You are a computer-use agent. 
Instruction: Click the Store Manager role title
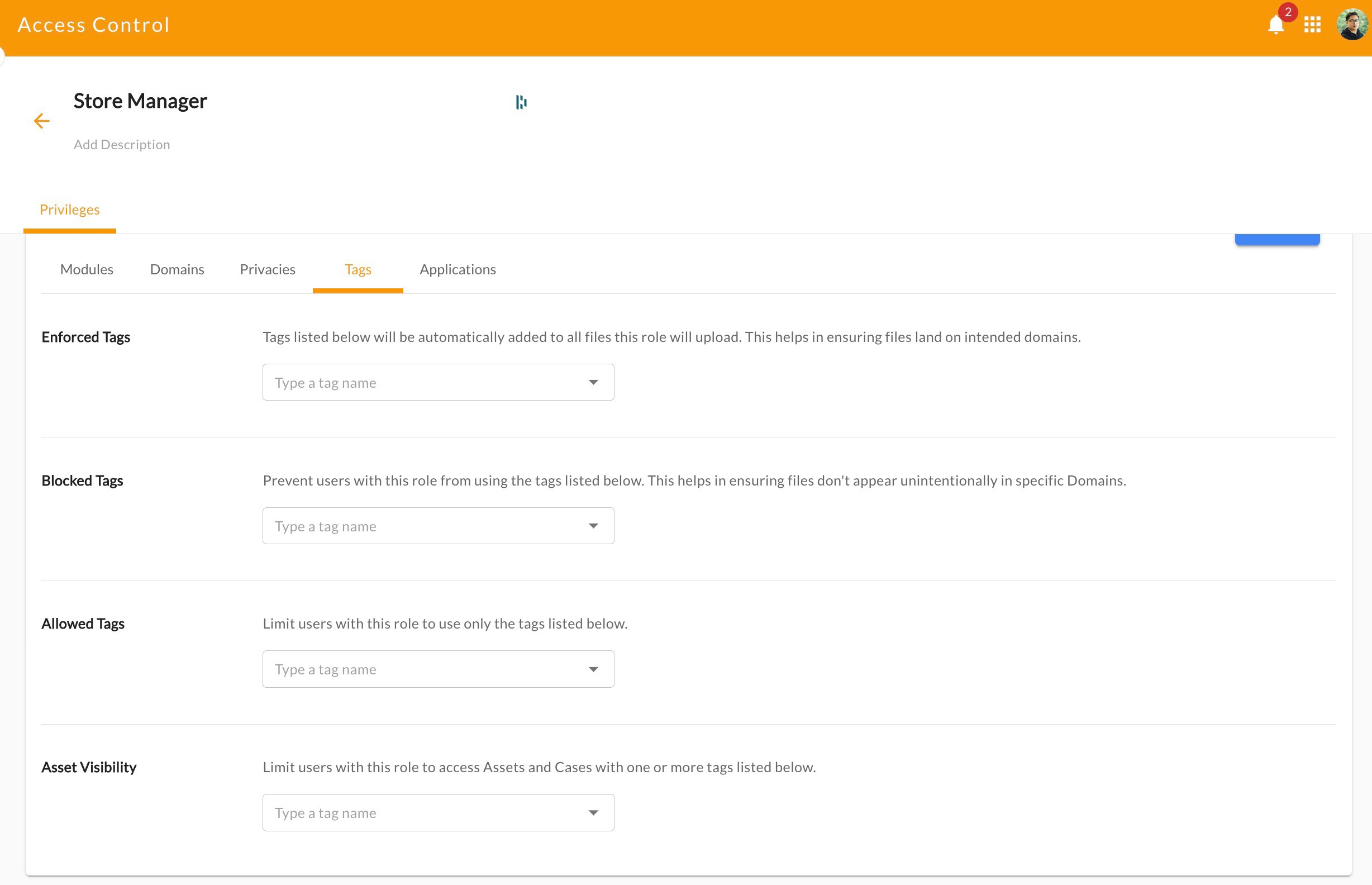pyautogui.click(x=140, y=101)
